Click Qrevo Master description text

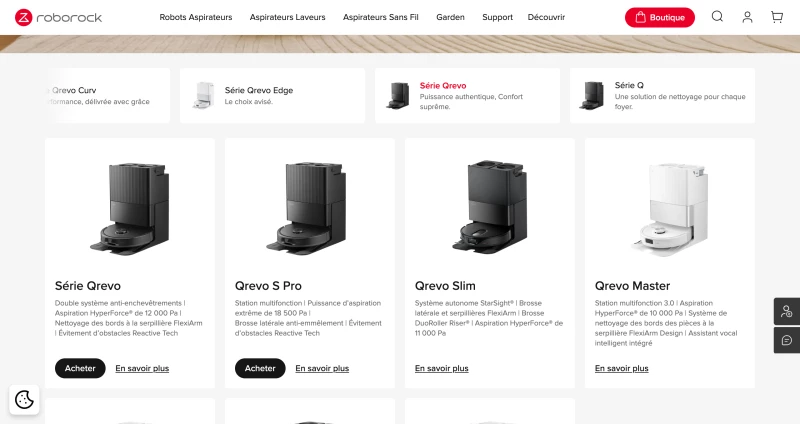point(666,323)
